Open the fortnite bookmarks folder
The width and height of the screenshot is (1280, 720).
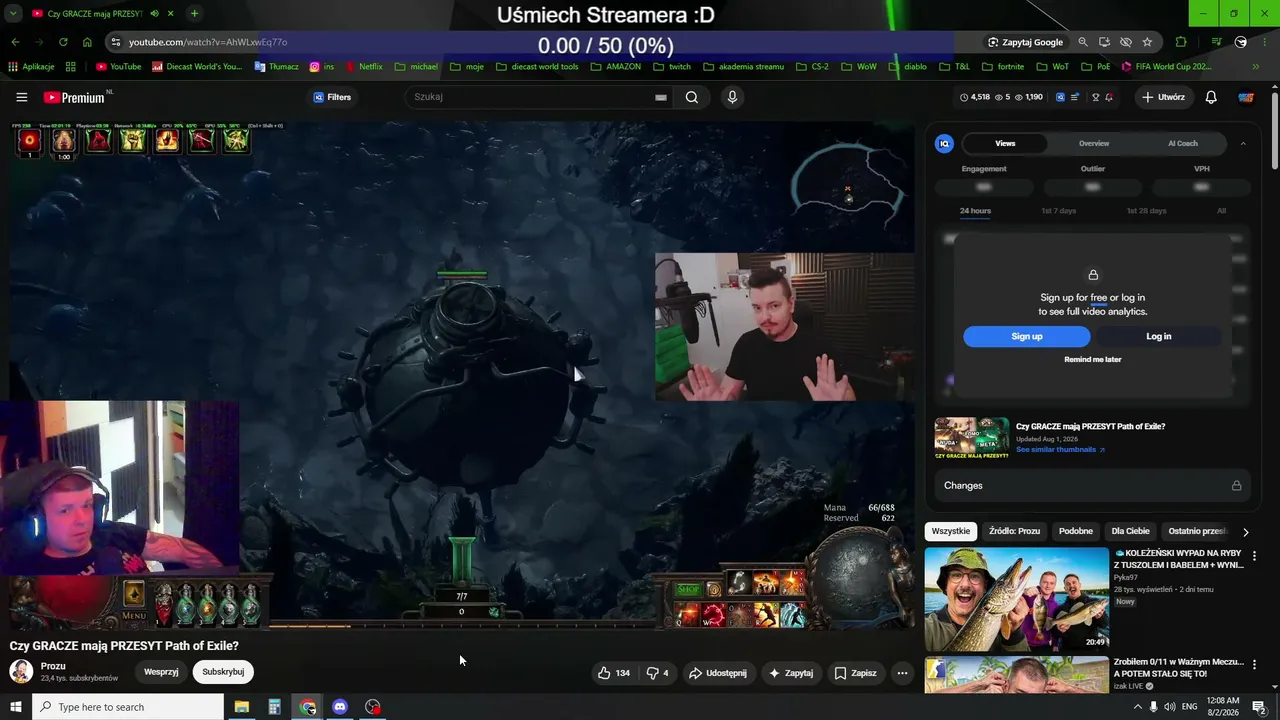[x=1002, y=67]
